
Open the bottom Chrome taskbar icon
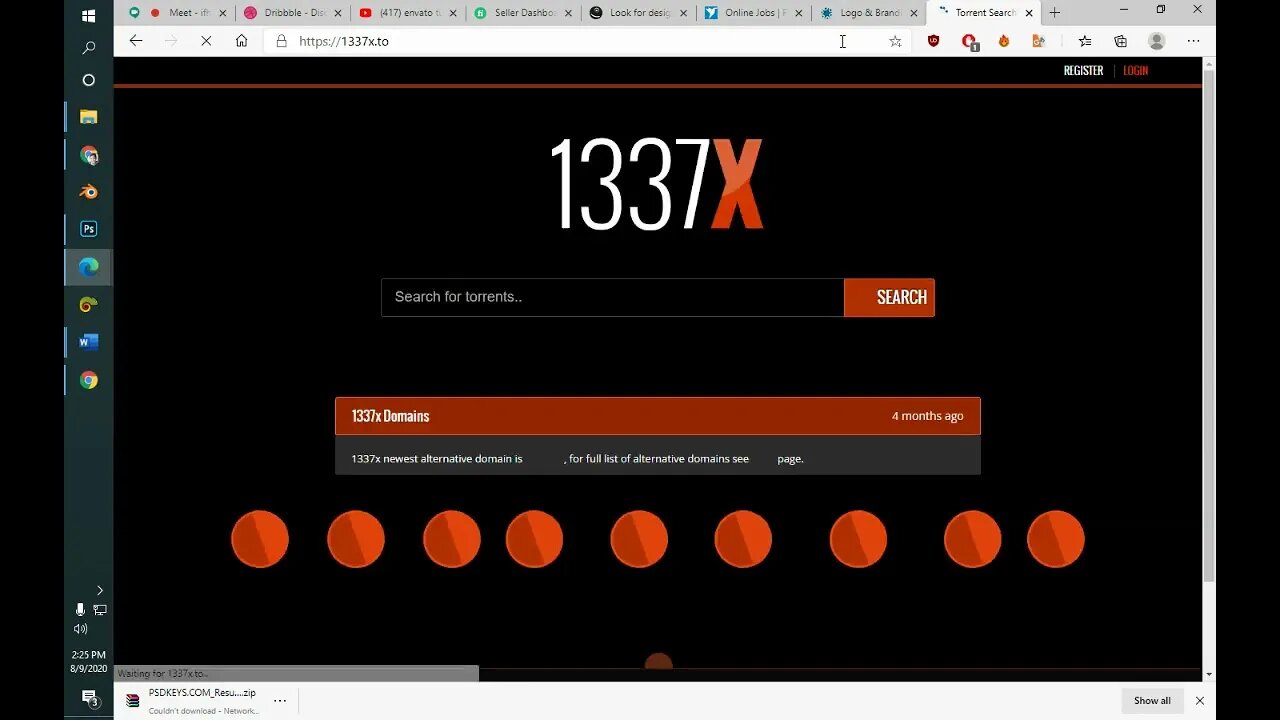(x=88, y=380)
